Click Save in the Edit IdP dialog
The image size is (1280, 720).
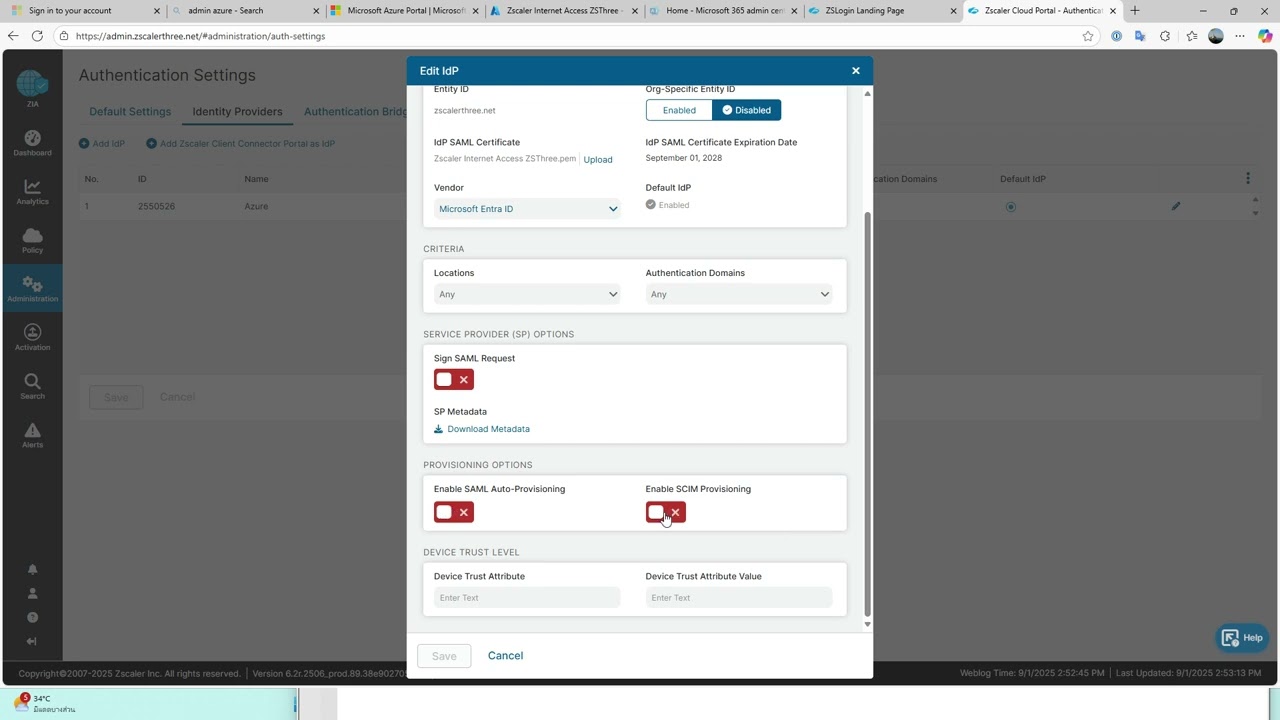[444, 656]
